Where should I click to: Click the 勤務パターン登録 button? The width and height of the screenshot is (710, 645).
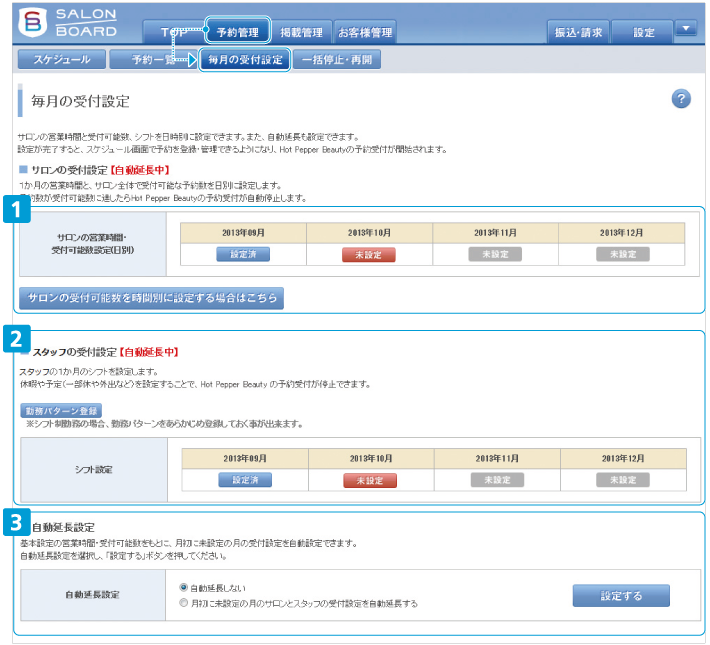point(61,410)
